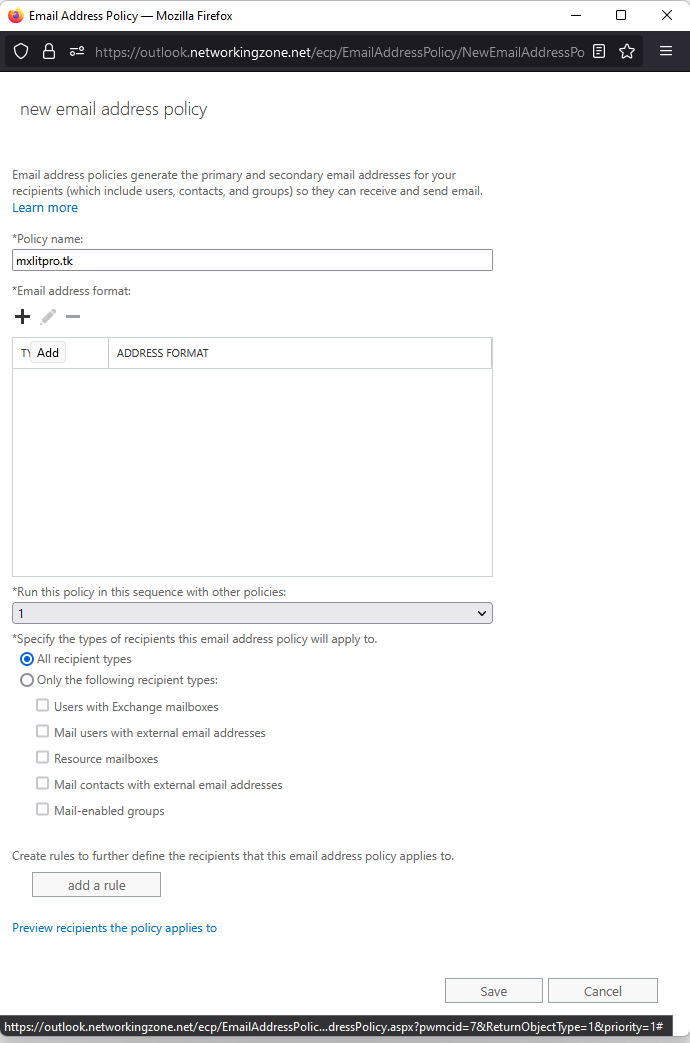Open Firefox hamburger application menu
The width and height of the screenshot is (690, 1043).
coord(666,51)
